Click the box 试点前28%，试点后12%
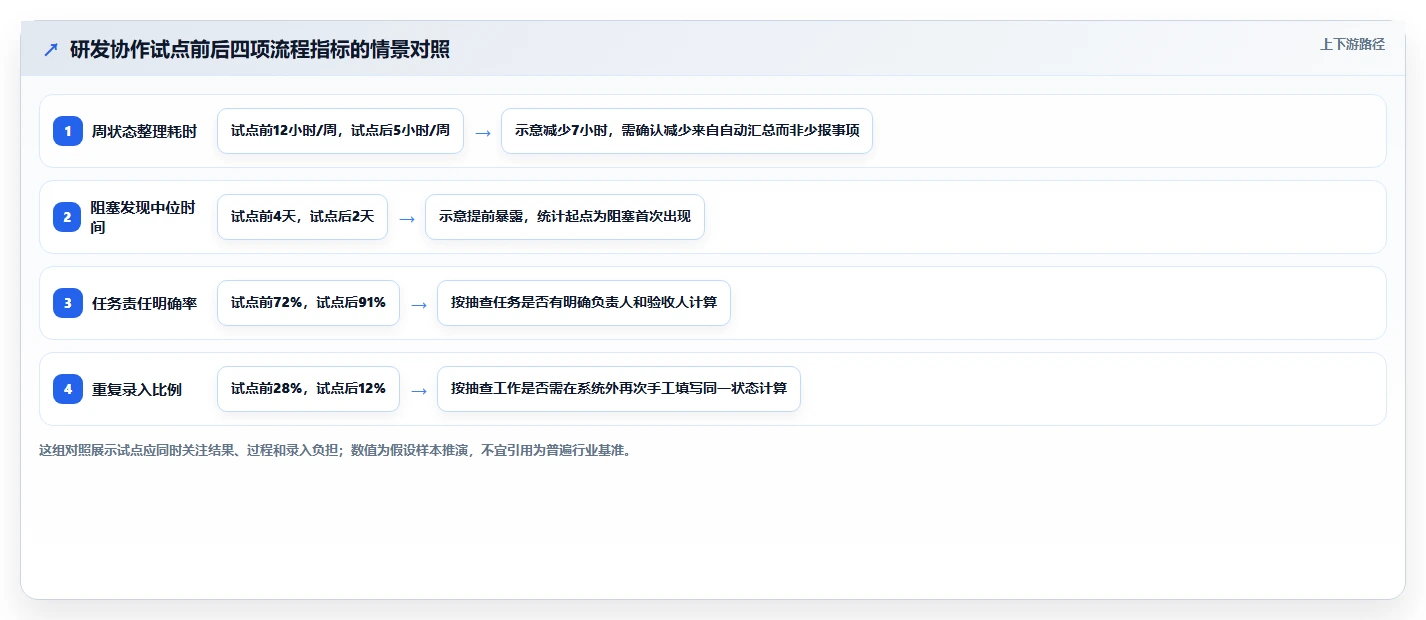 click(x=308, y=389)
